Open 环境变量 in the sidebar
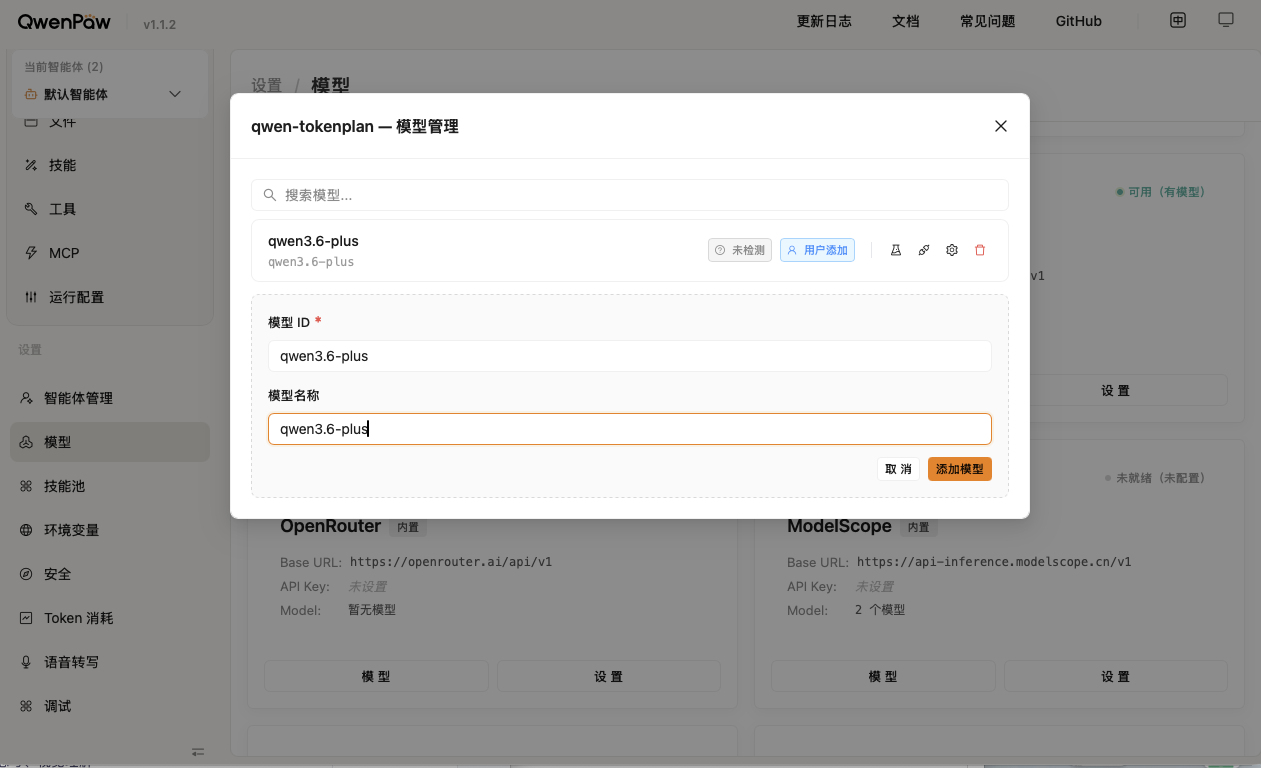The image size is (1261, 768). [x=71, y=530]
